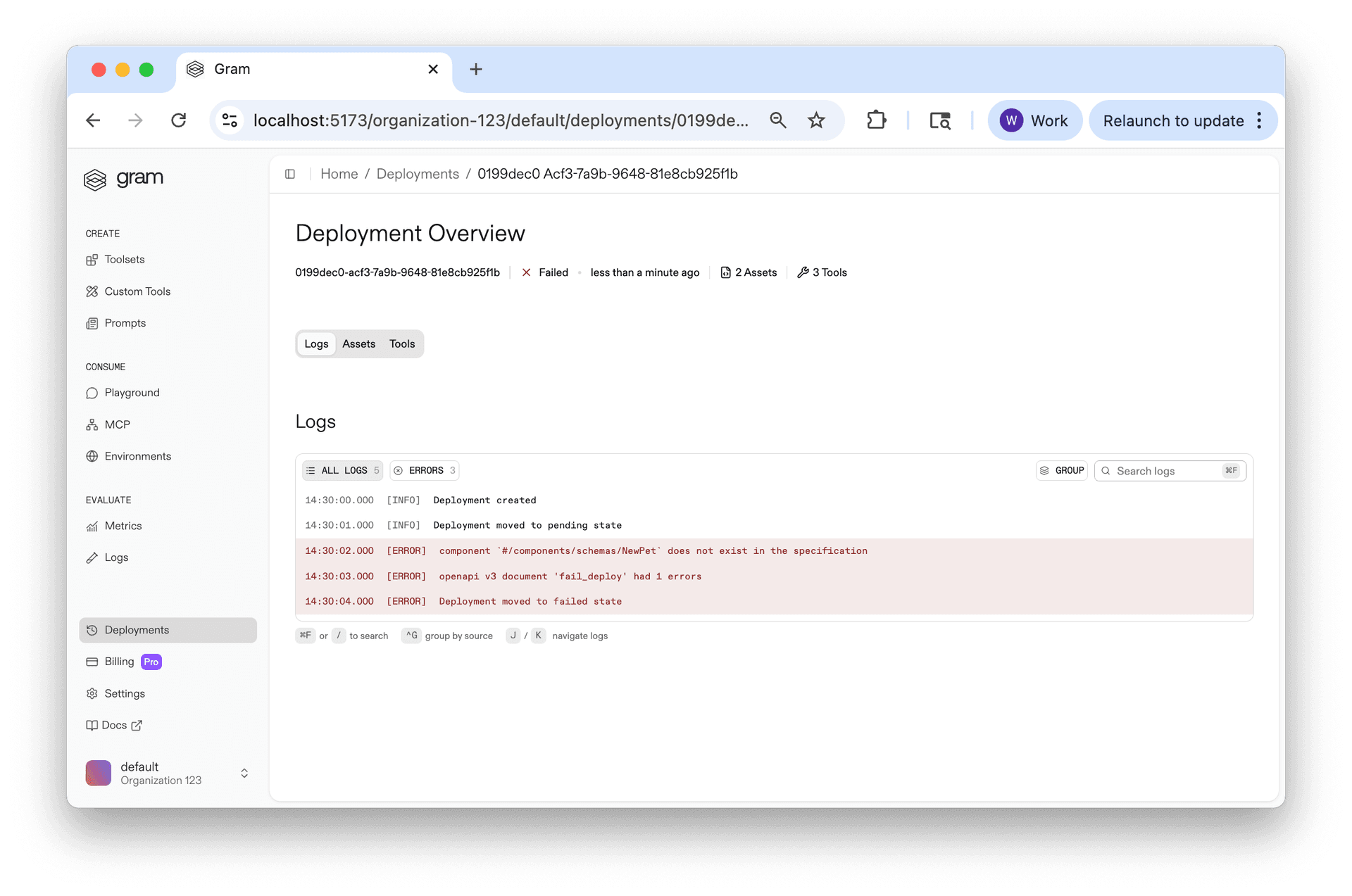Open Settings from the sidebar
The width and height of the screenshot is (1352, 896).
[124, 693]
